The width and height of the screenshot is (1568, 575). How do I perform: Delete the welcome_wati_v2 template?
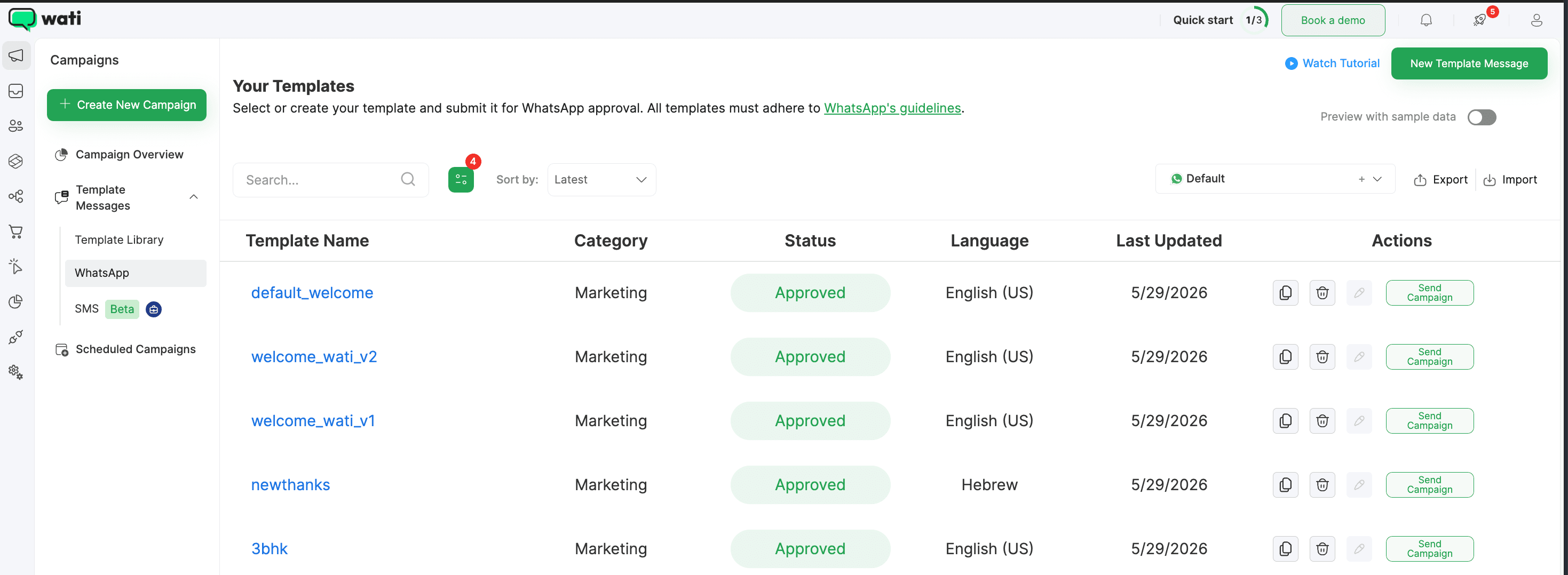tap(1322, 356)
